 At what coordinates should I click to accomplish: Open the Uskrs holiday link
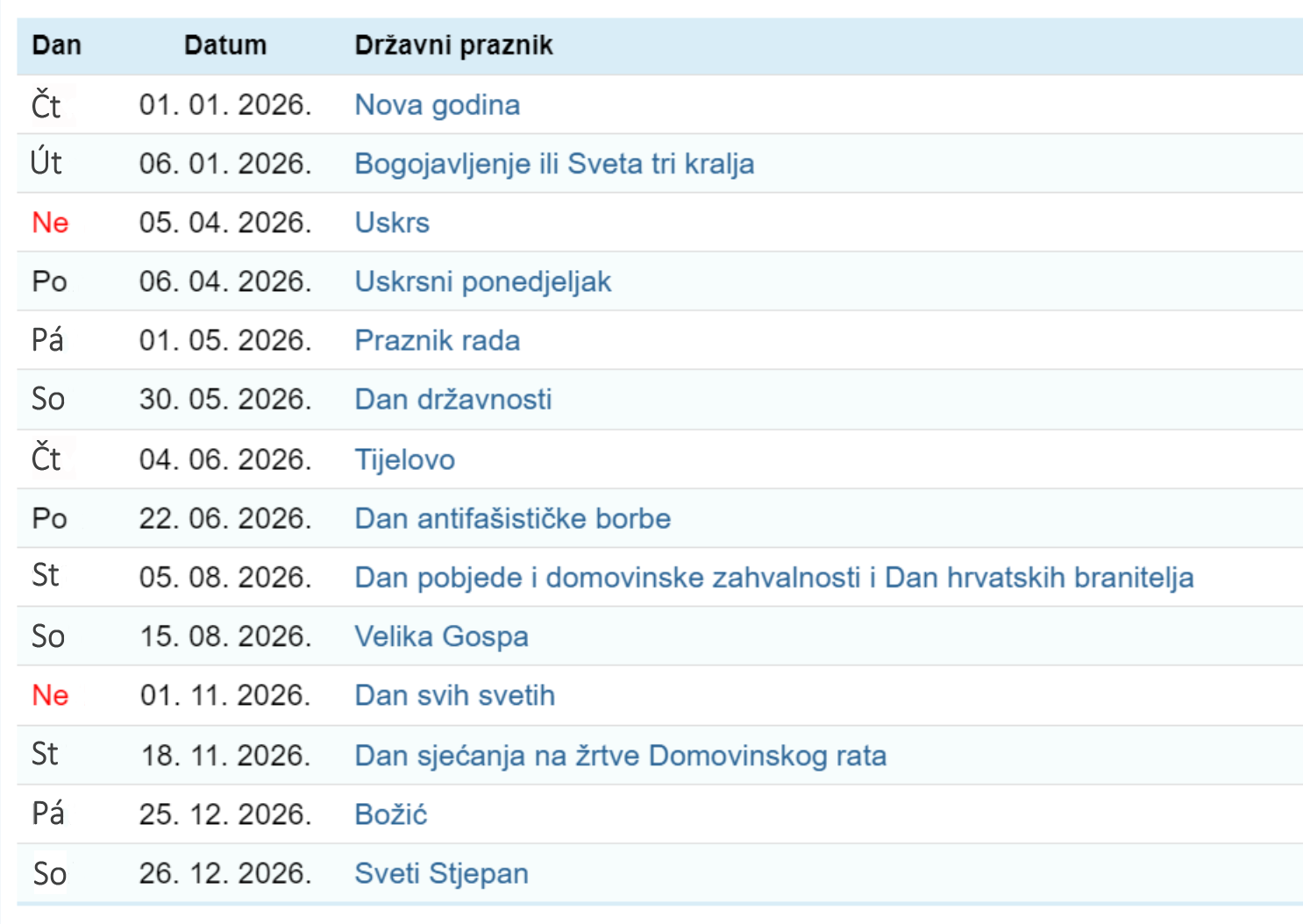(x=392, y=223)
